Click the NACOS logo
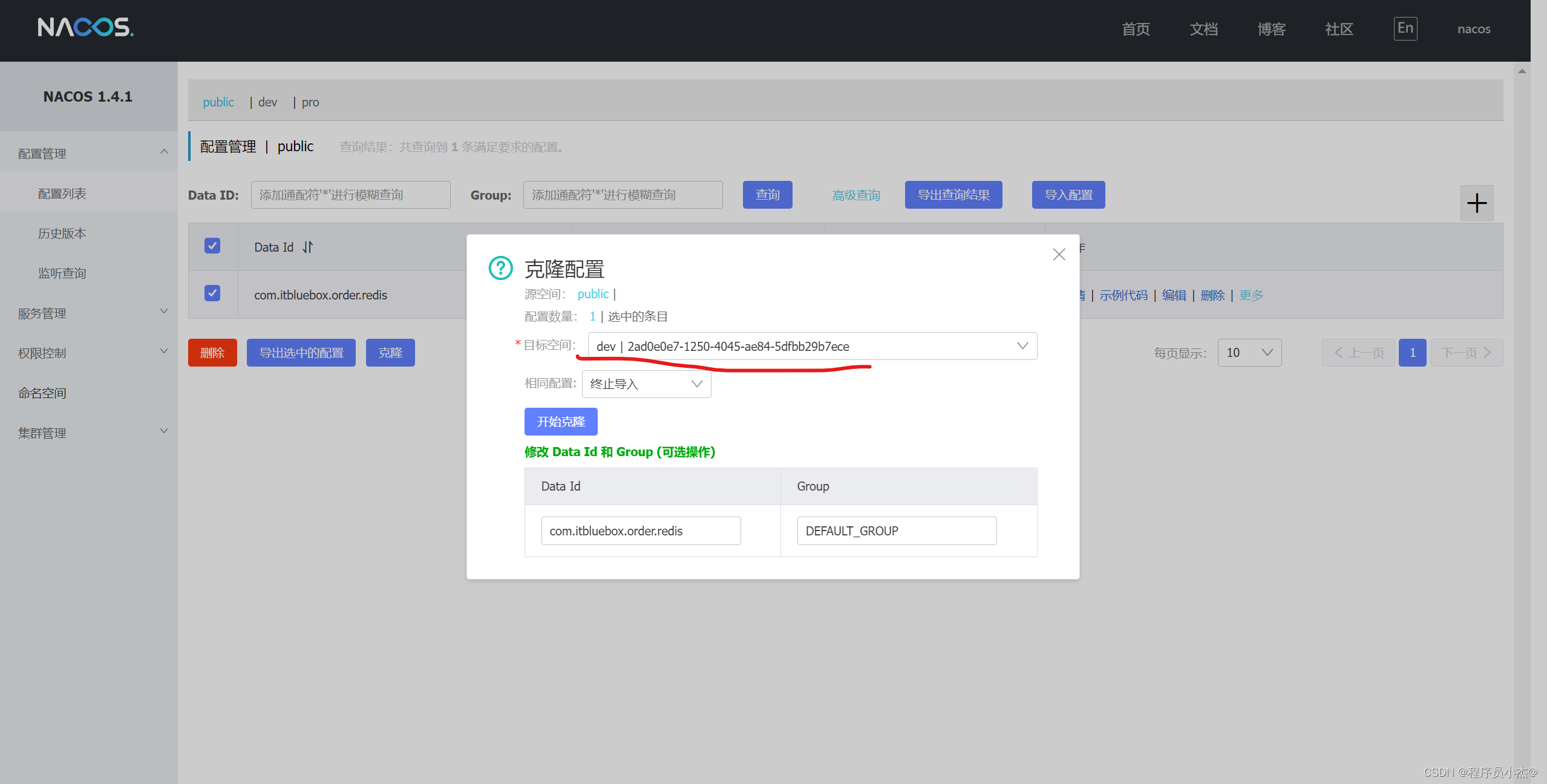Image resolution: width=1547 pixels, height=784 pixels. (x=85, y=27)
